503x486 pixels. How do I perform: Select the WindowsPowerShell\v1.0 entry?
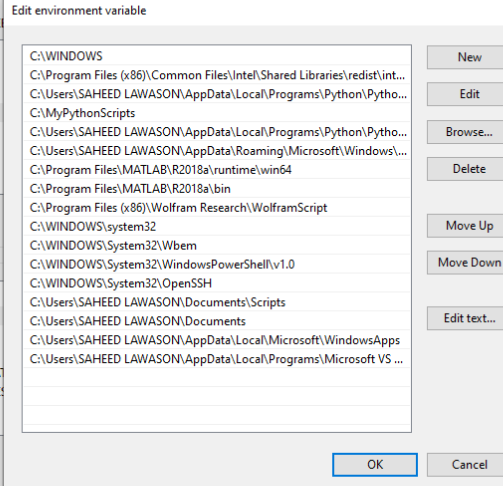coord(217,265)
